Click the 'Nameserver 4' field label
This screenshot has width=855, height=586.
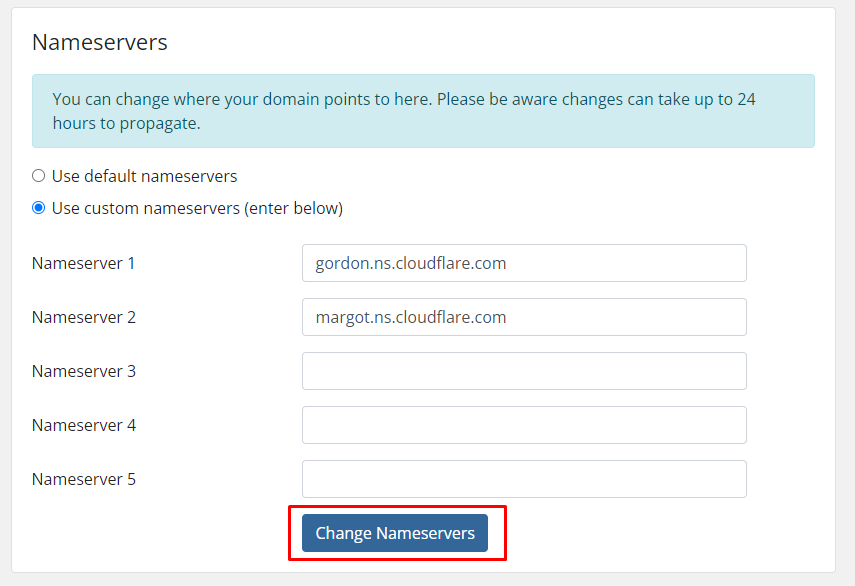(84, 425)
